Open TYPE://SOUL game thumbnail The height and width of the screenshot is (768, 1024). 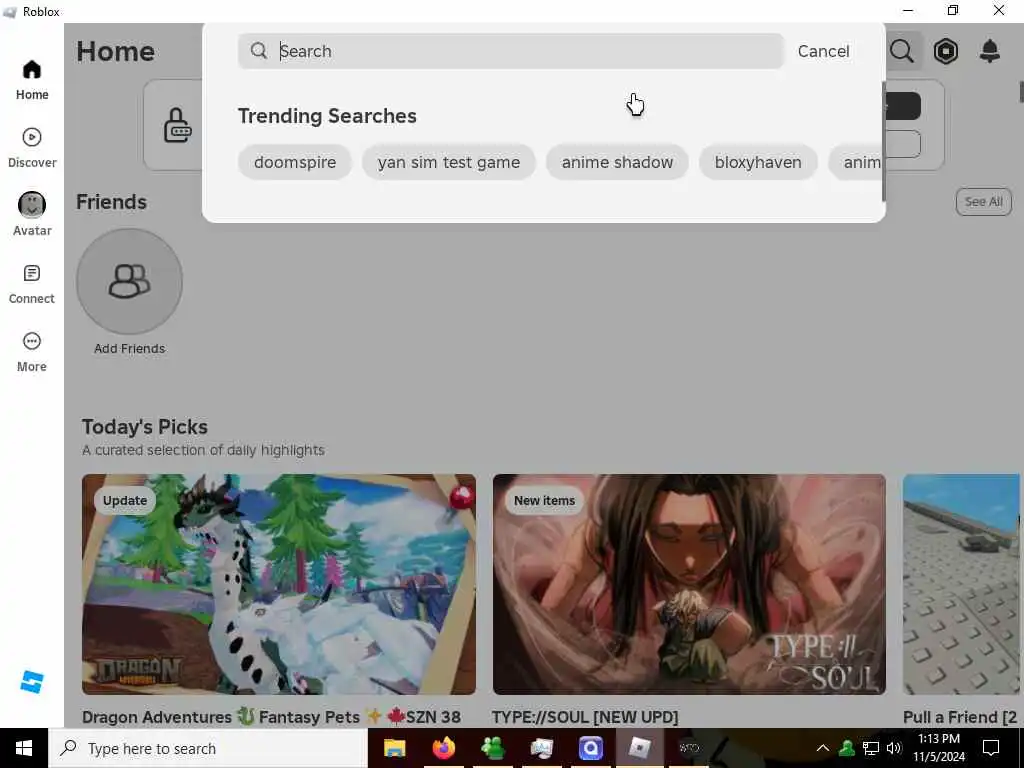point(689,584)
